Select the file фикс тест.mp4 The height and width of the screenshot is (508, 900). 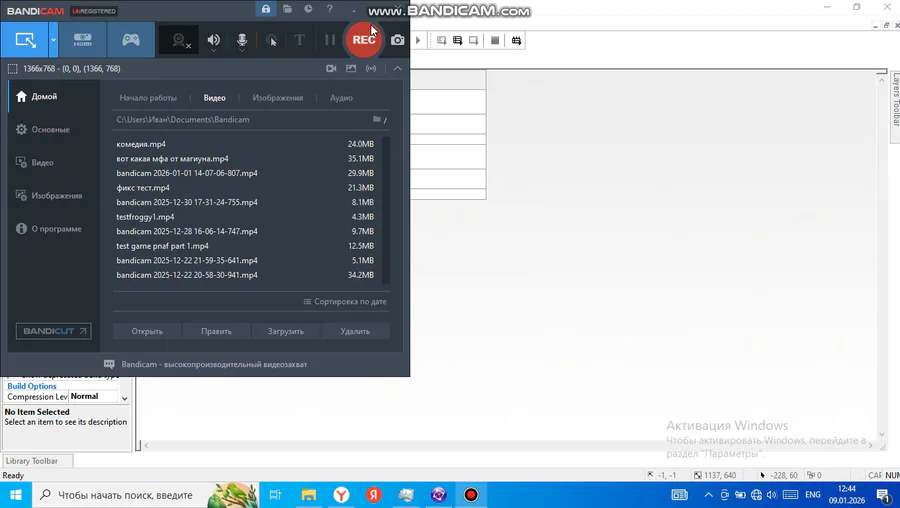pos(245,188)
